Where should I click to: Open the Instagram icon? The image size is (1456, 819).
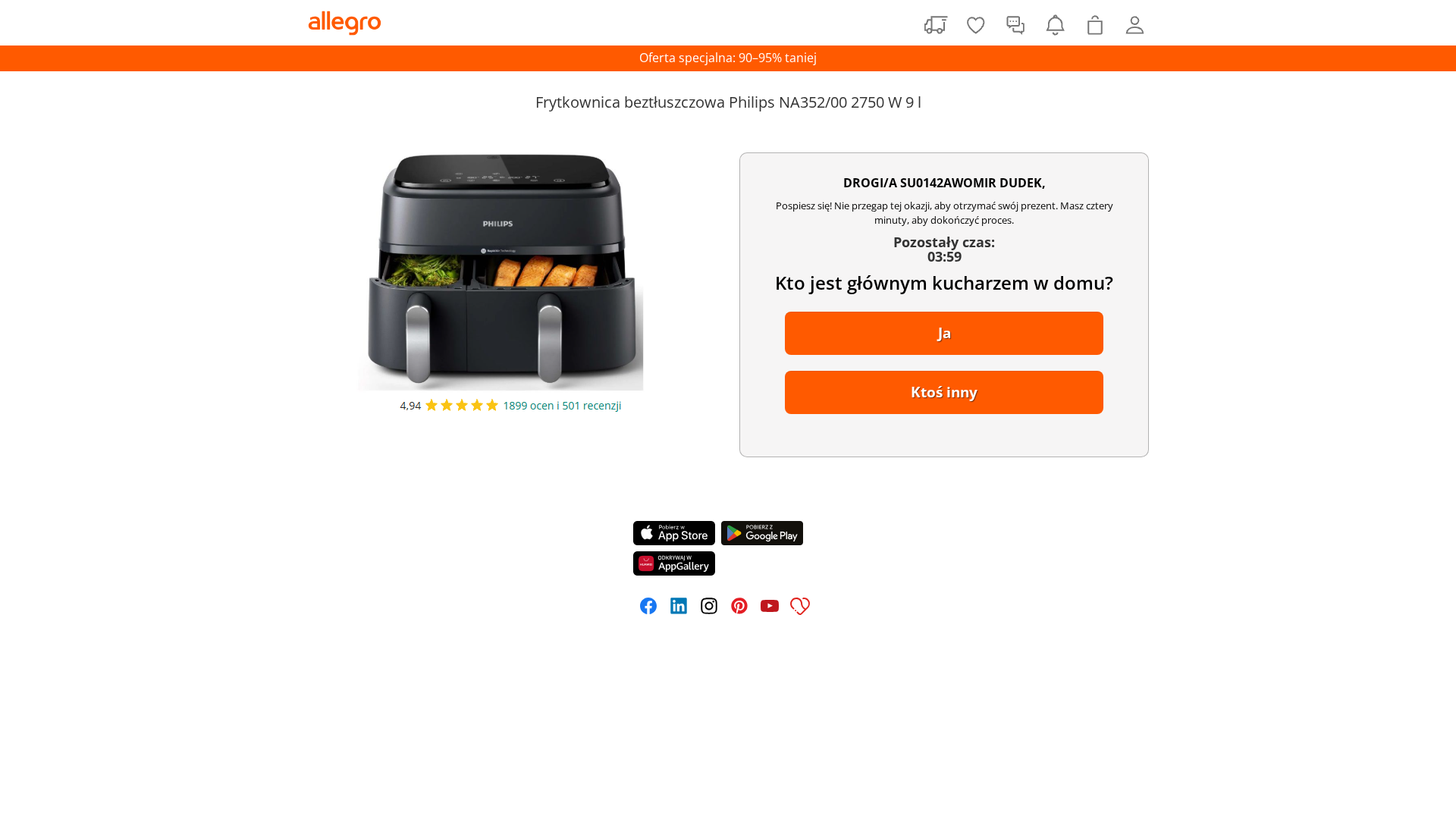pyautogui.click(x=709, y=606)
